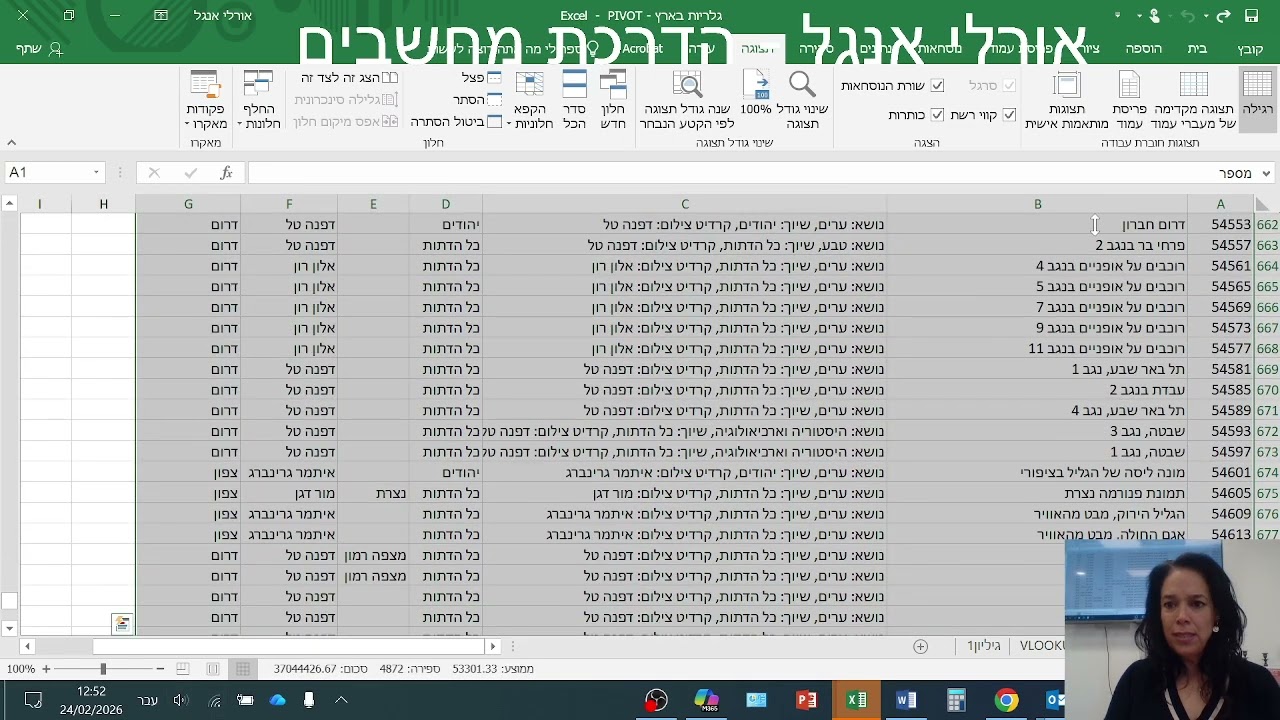
Task: Click the 100% zoom level in status bar
Action: pyautogui.click(x=20, y=668)
